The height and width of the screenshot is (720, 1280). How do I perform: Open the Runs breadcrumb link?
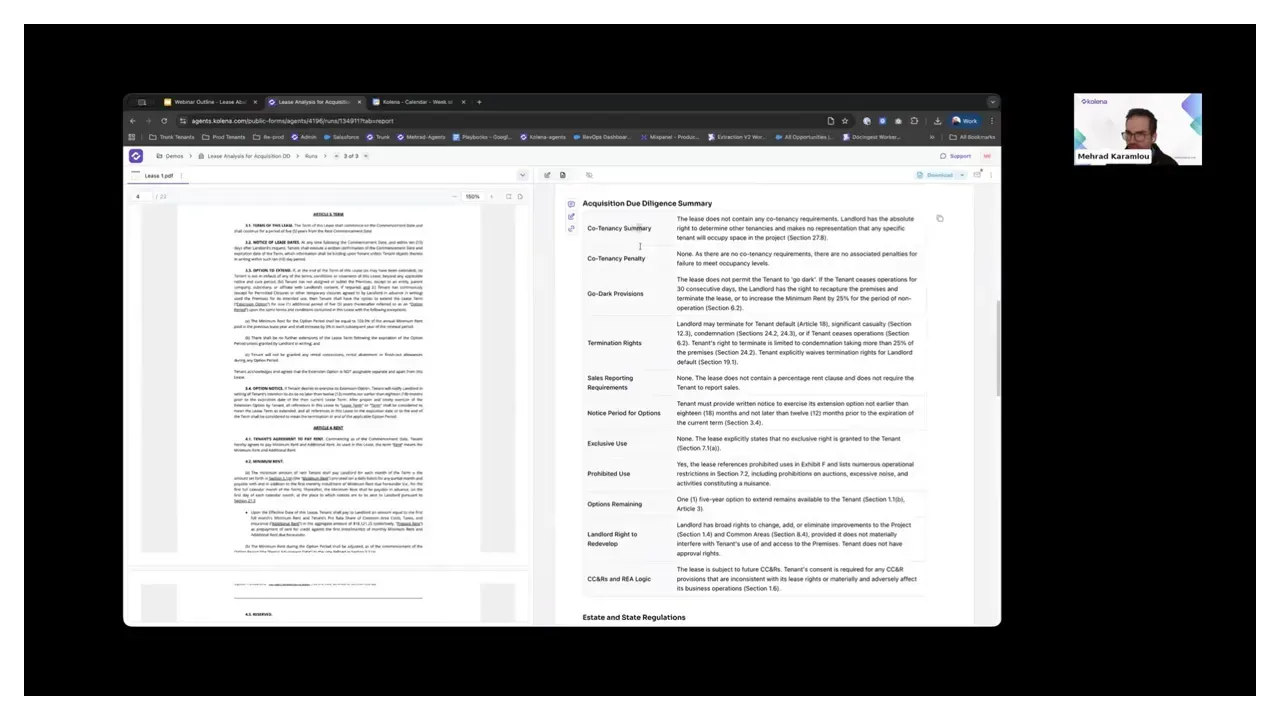tap(310, 156)
